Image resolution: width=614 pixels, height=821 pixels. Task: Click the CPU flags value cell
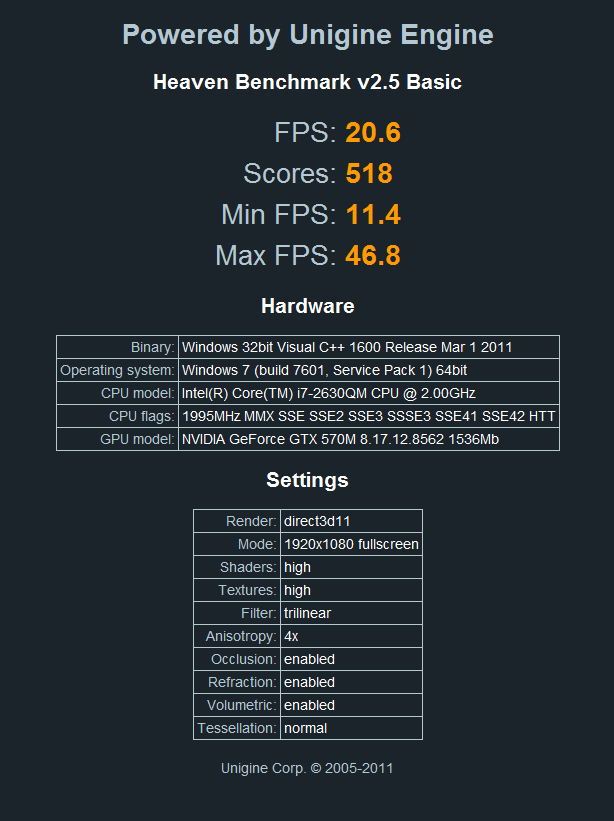[369, 416]
